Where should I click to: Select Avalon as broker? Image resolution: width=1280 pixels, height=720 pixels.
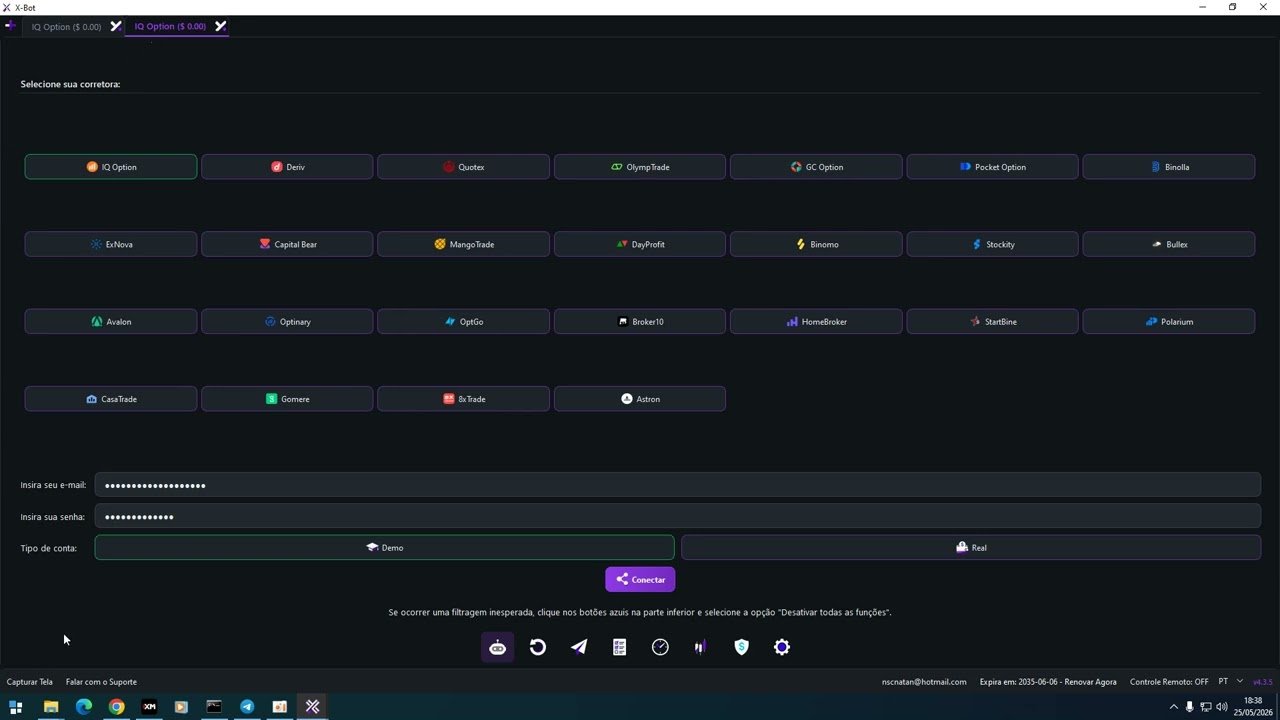[111, 322]
